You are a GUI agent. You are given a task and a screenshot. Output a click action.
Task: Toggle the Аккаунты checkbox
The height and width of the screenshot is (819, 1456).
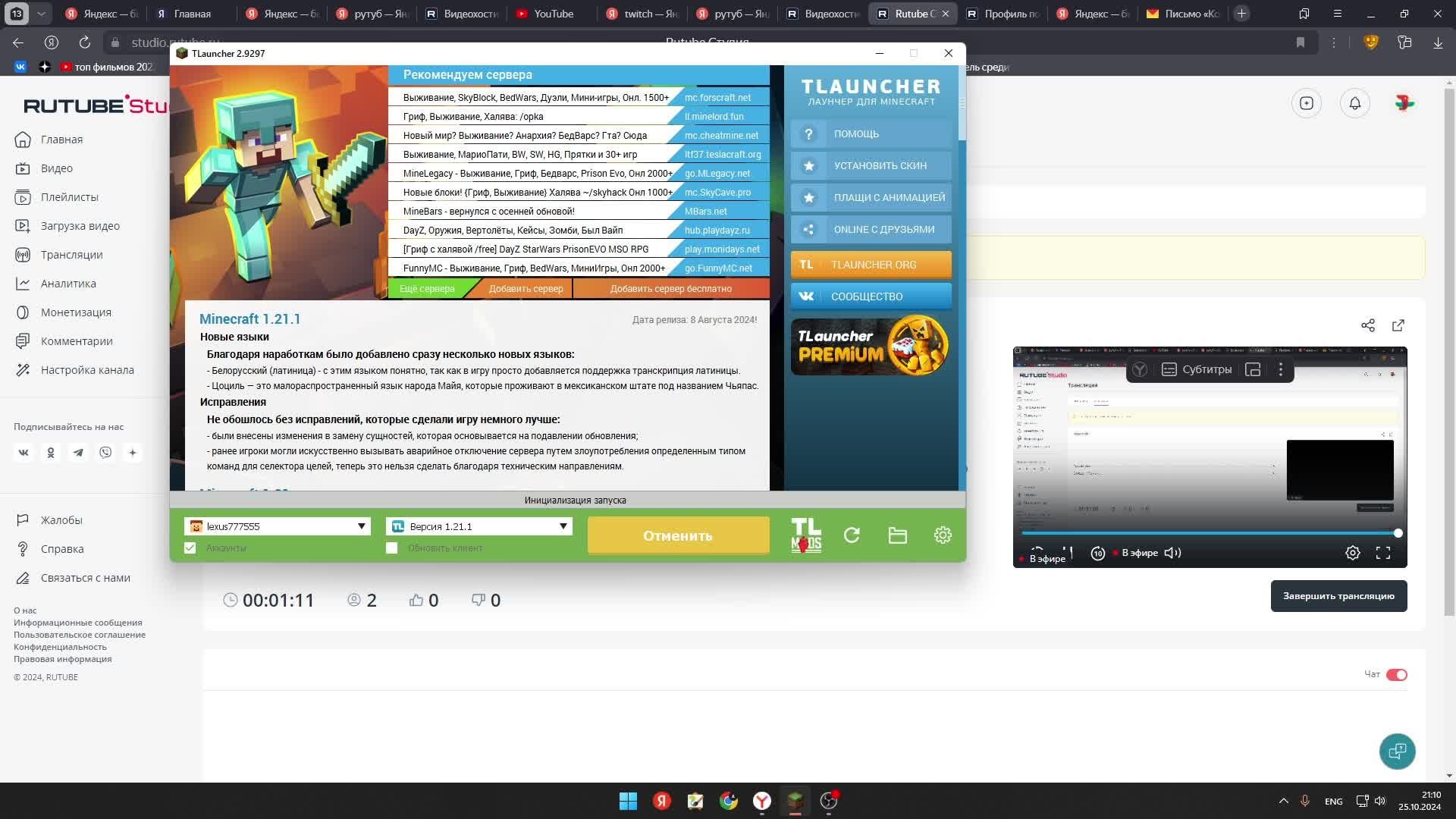pos(190,548)
